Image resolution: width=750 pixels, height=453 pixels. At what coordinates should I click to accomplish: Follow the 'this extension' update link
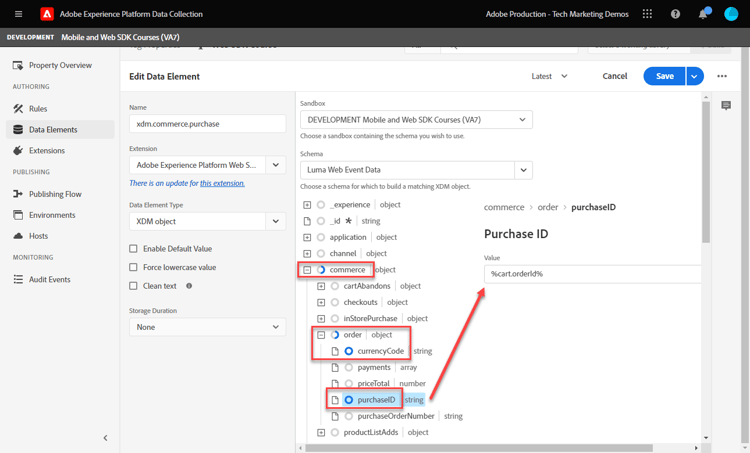(x=222, y=183)
